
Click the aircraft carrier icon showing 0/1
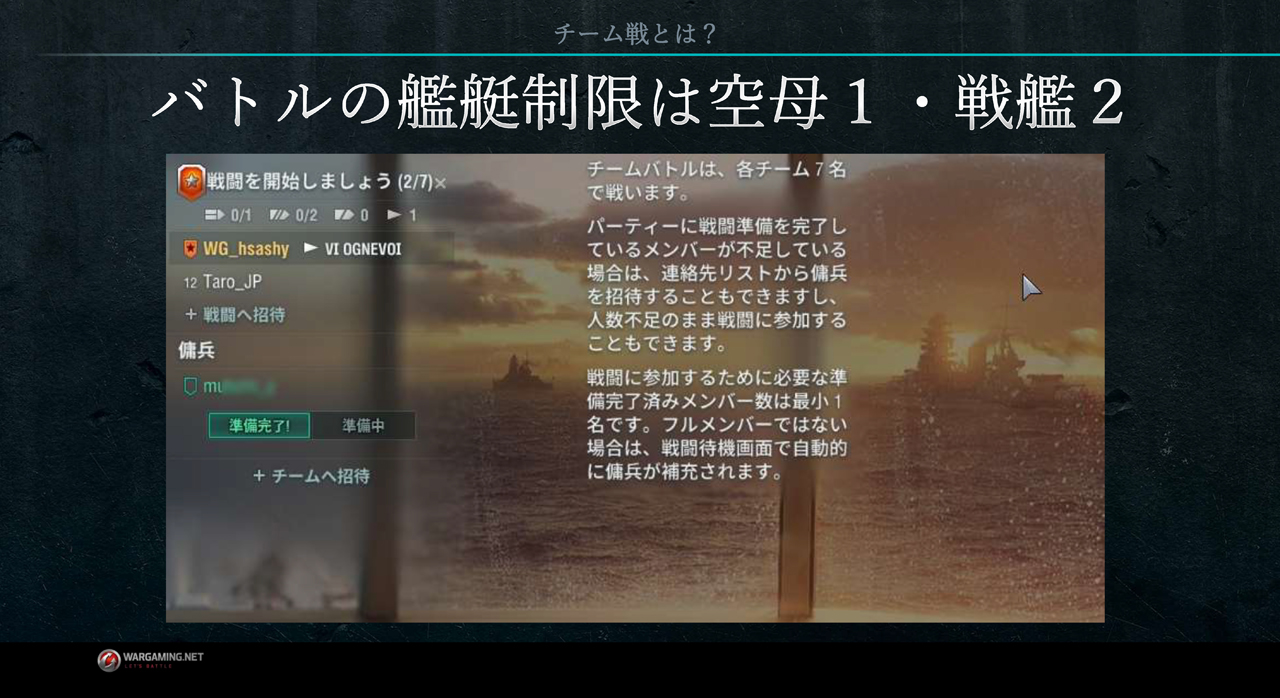(213, 215)
